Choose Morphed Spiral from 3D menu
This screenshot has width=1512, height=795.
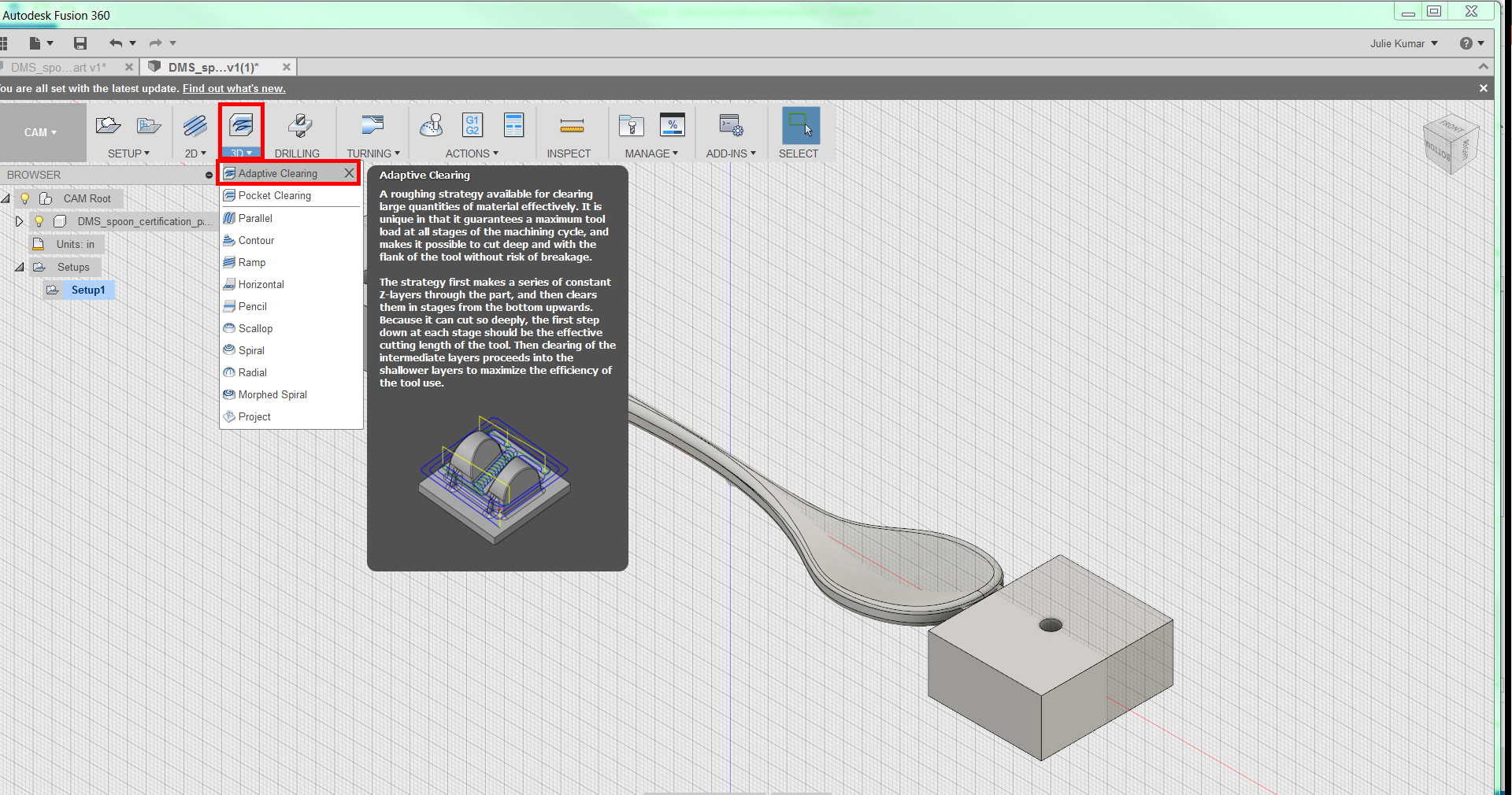click(x=291, y=394)
